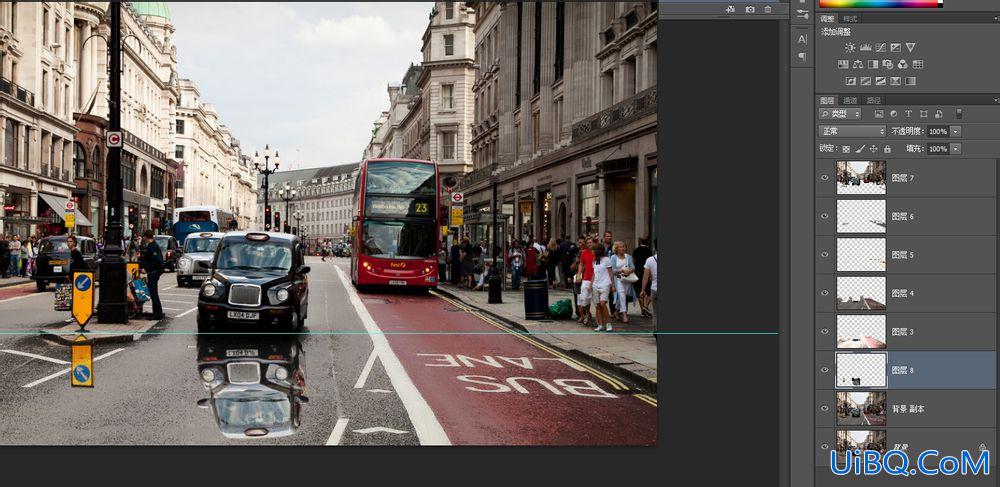Add a Selective Color adjustment
This screenshot has width=1000, height=487.
(895, 81)
